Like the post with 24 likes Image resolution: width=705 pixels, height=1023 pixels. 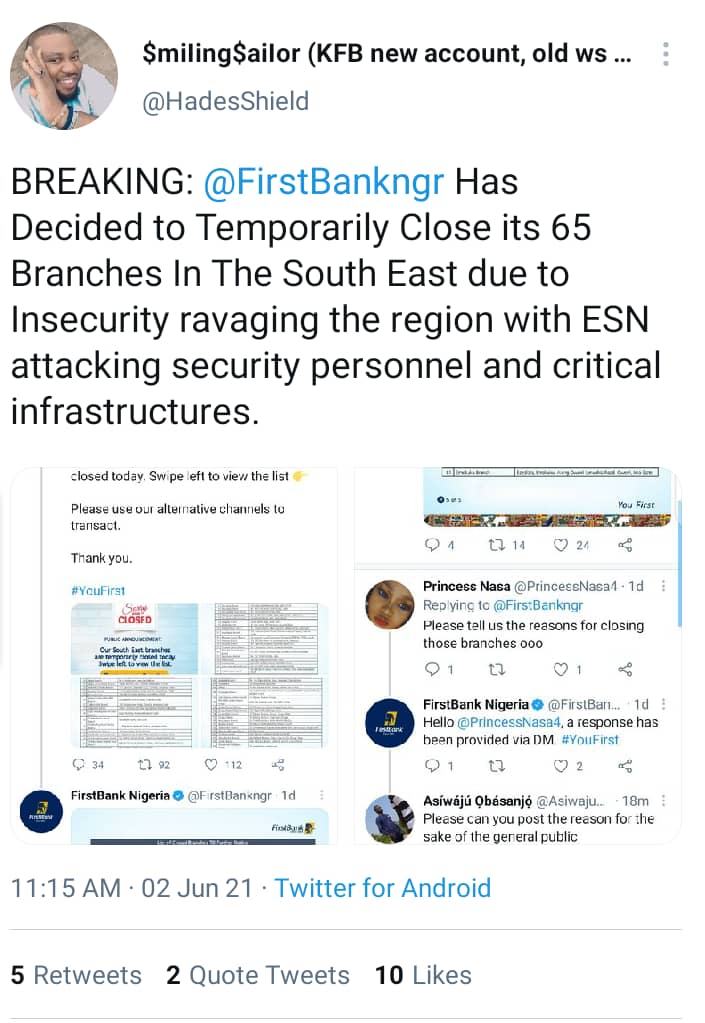click(x=561, y=545)
